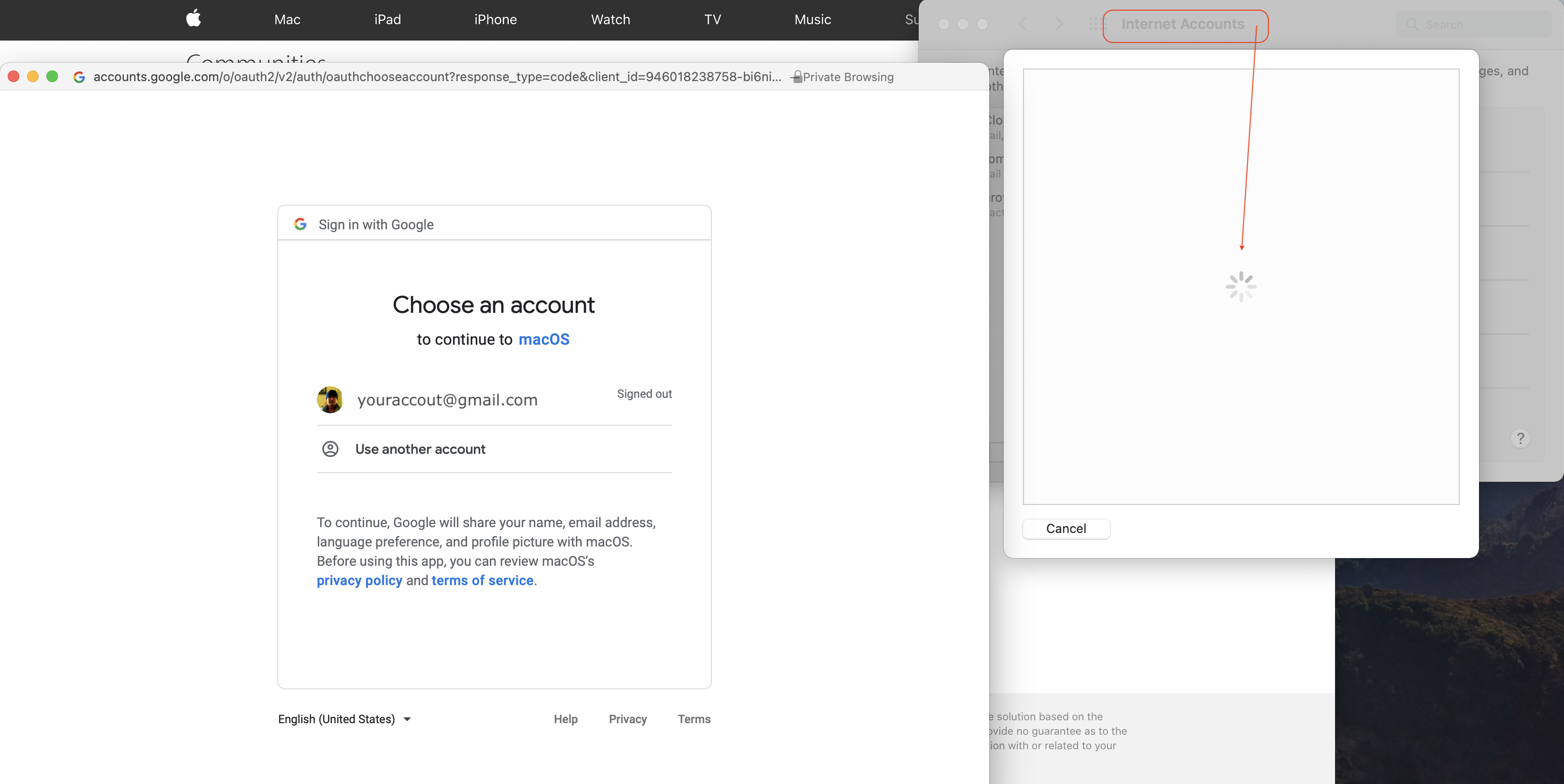
Task: Open the Help link in the footer
Action: (565, 719)
